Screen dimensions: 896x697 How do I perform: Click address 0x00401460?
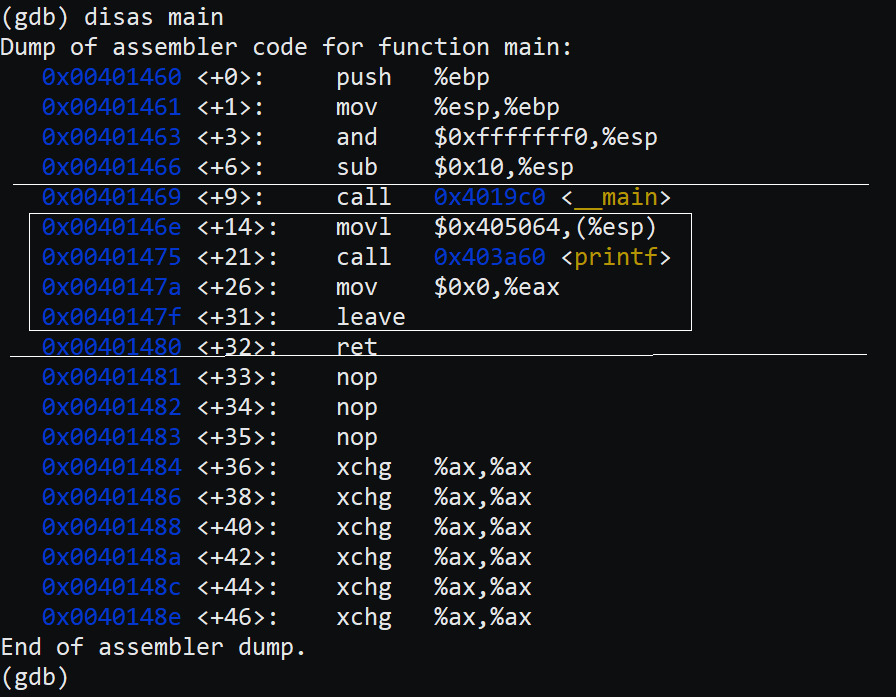point(111,77)
